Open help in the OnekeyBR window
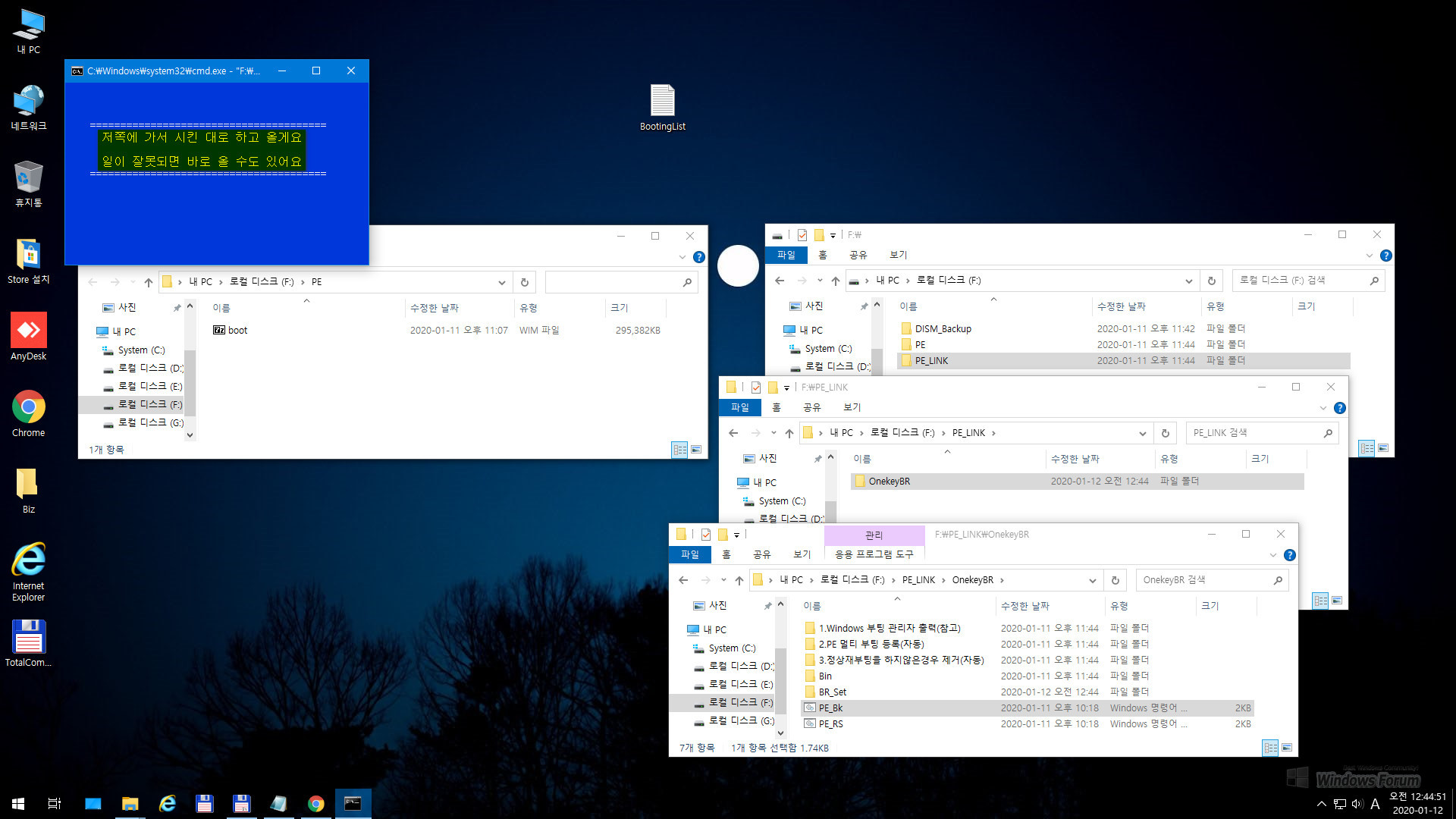1456x819 pixels. 1289,555
